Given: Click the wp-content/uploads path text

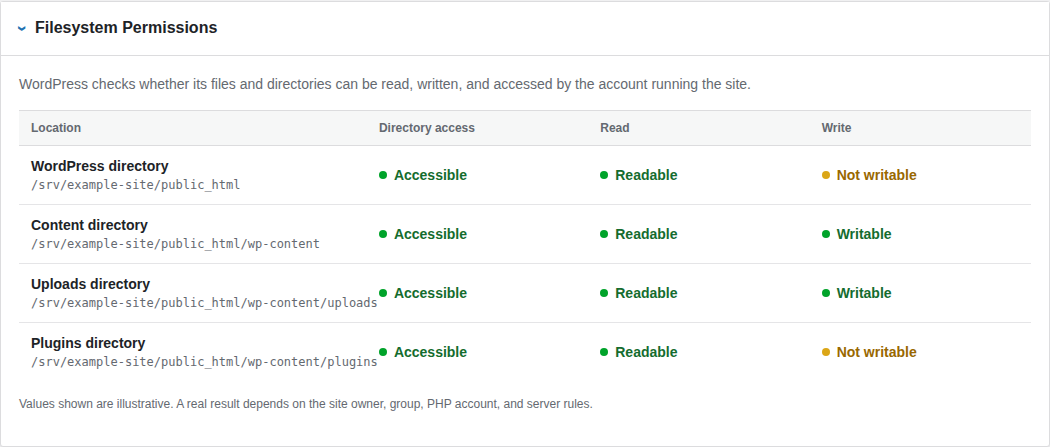Looking at the screenshot, I should tap(204, 302).
